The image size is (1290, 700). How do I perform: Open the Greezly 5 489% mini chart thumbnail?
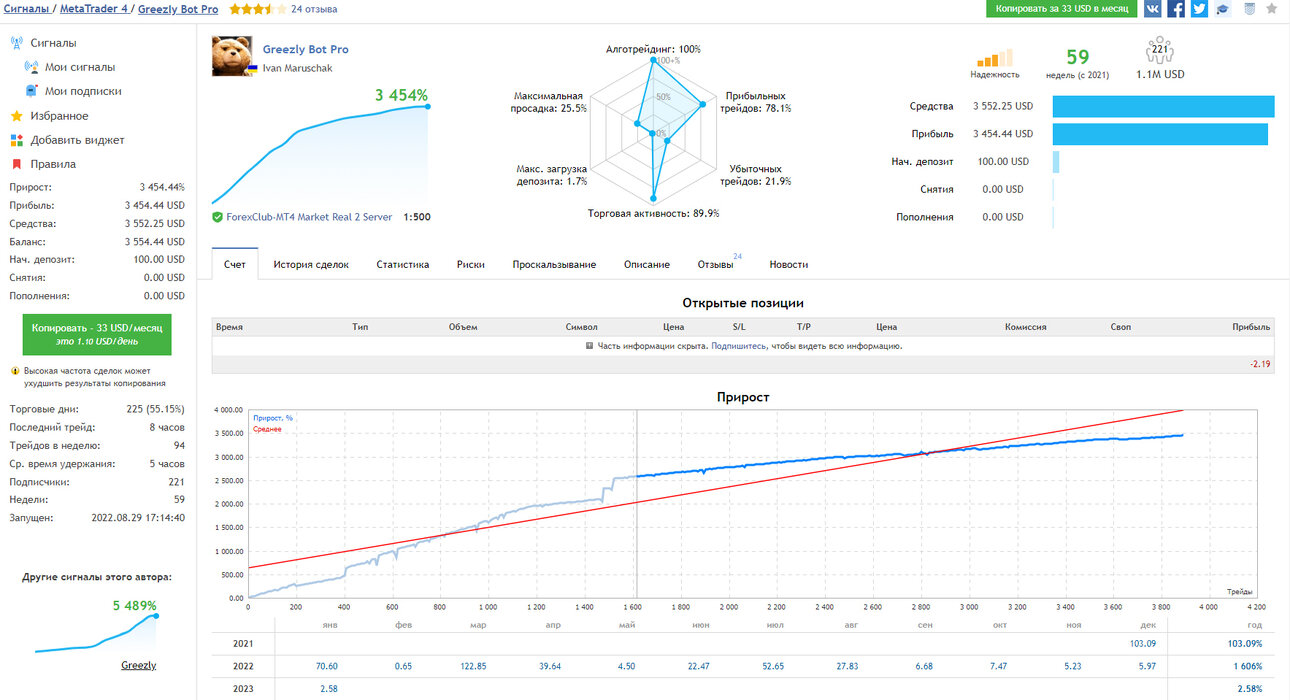(97, 633)
